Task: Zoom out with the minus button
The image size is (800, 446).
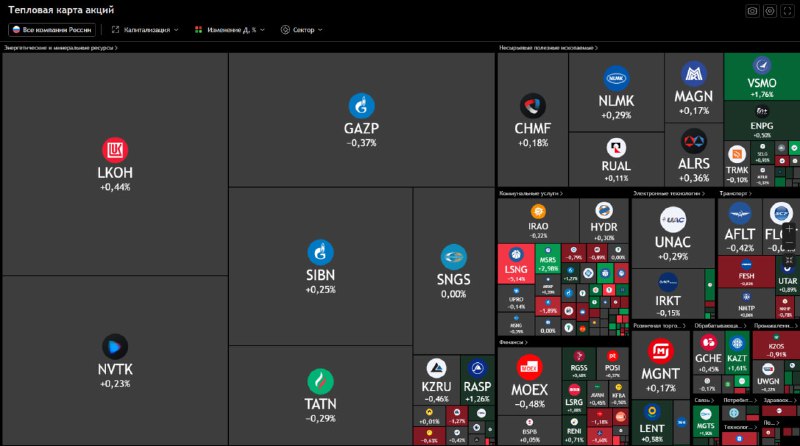Action: point(789,243)
